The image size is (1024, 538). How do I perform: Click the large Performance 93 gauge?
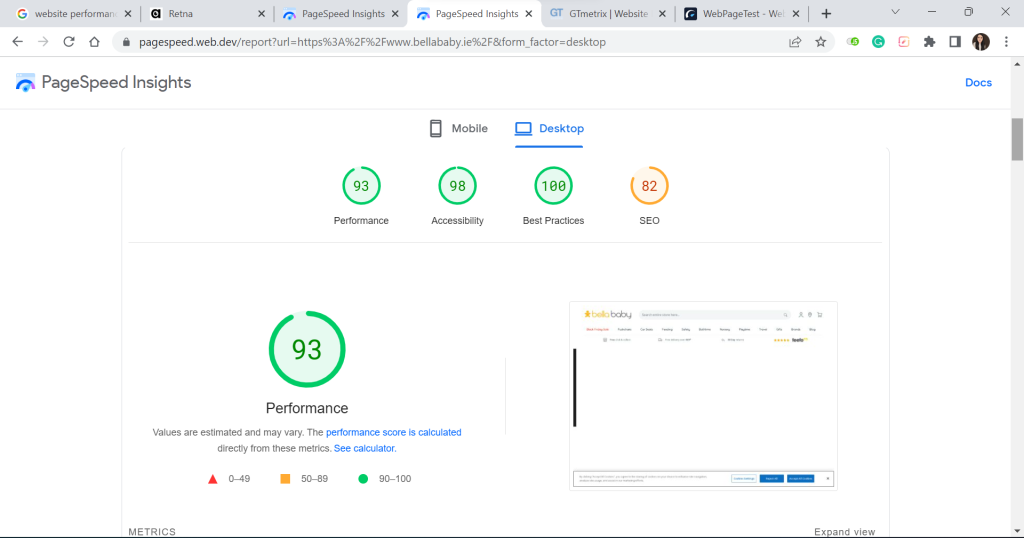[x=307, y=349]
